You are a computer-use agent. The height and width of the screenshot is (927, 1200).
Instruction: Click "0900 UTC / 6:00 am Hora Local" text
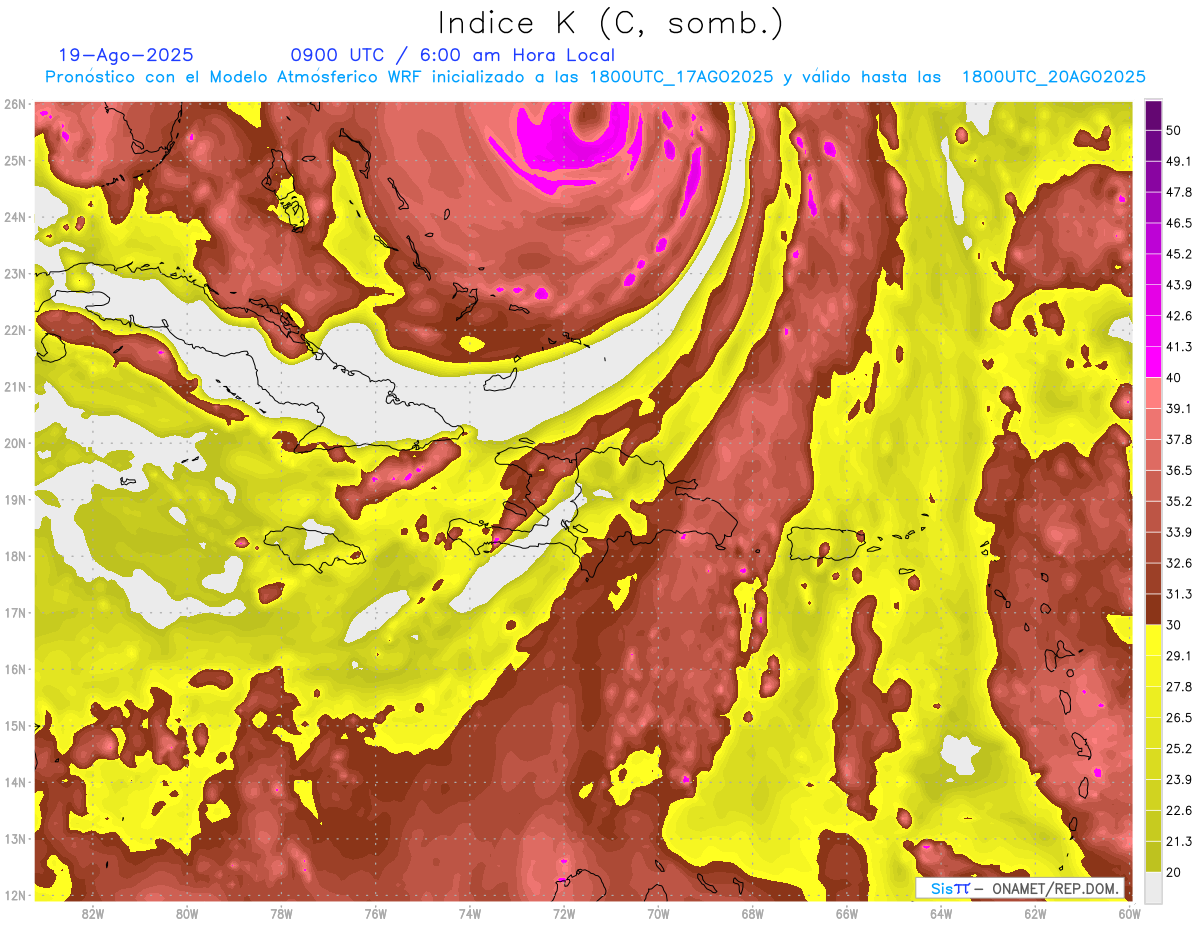(x=453, y=55)
